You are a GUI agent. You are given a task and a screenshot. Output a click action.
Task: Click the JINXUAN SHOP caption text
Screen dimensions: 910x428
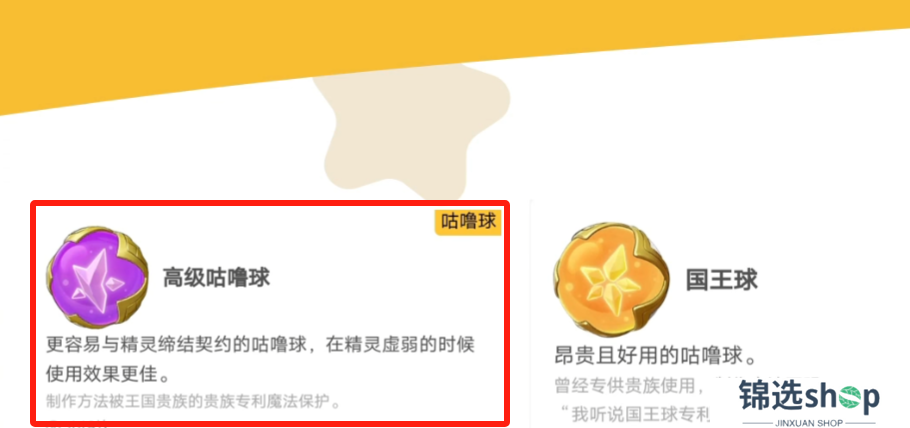coord(809,423)
